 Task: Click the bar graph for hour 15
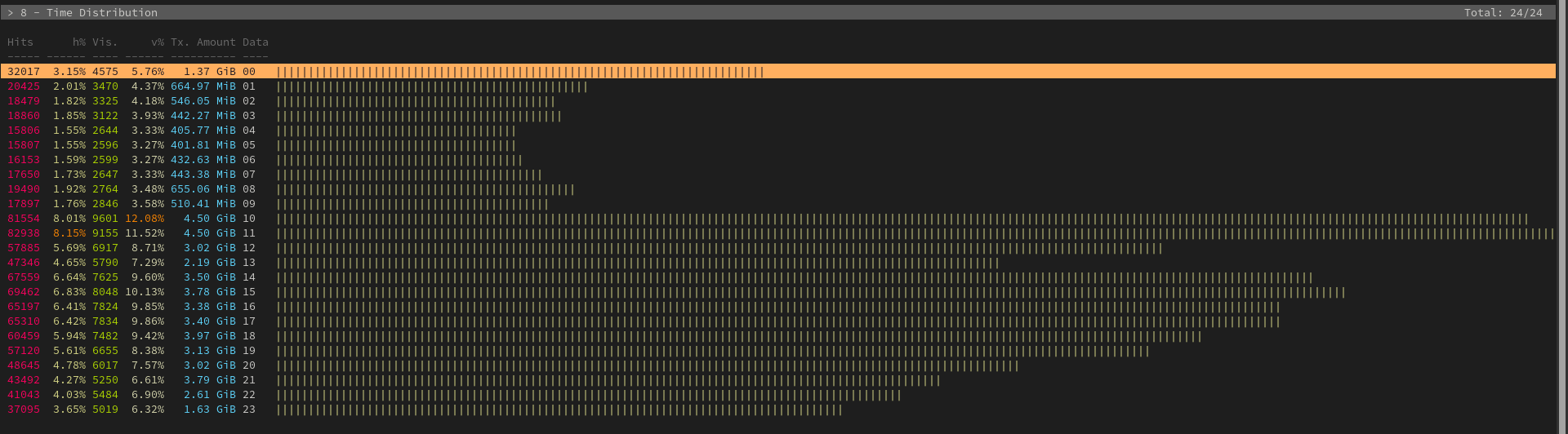click(810, 292)
